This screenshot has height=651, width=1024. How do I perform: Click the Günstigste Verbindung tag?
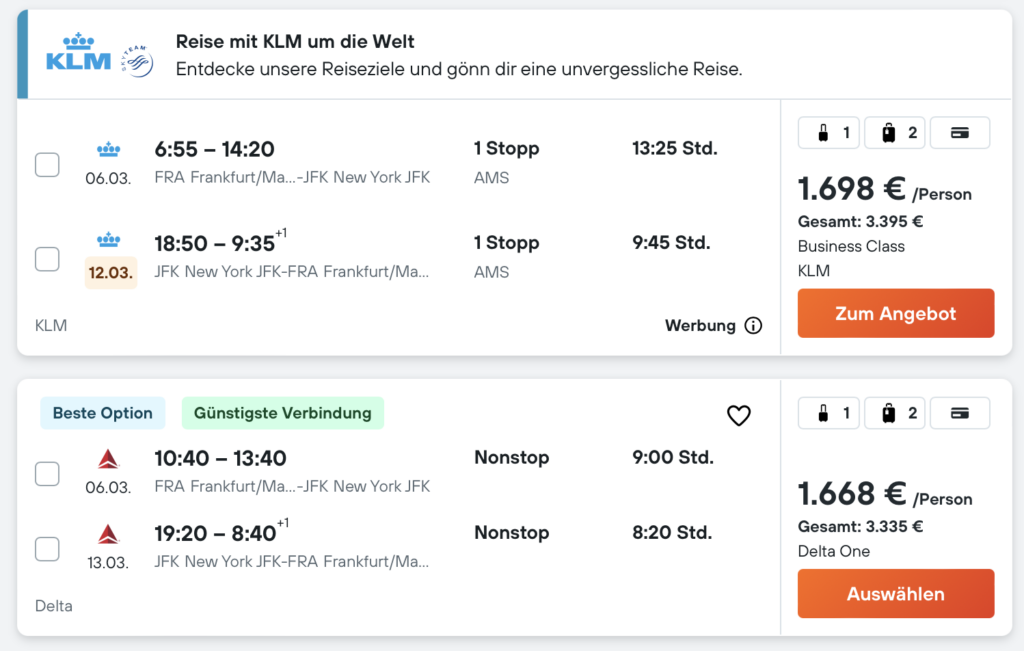pos(282,413)
